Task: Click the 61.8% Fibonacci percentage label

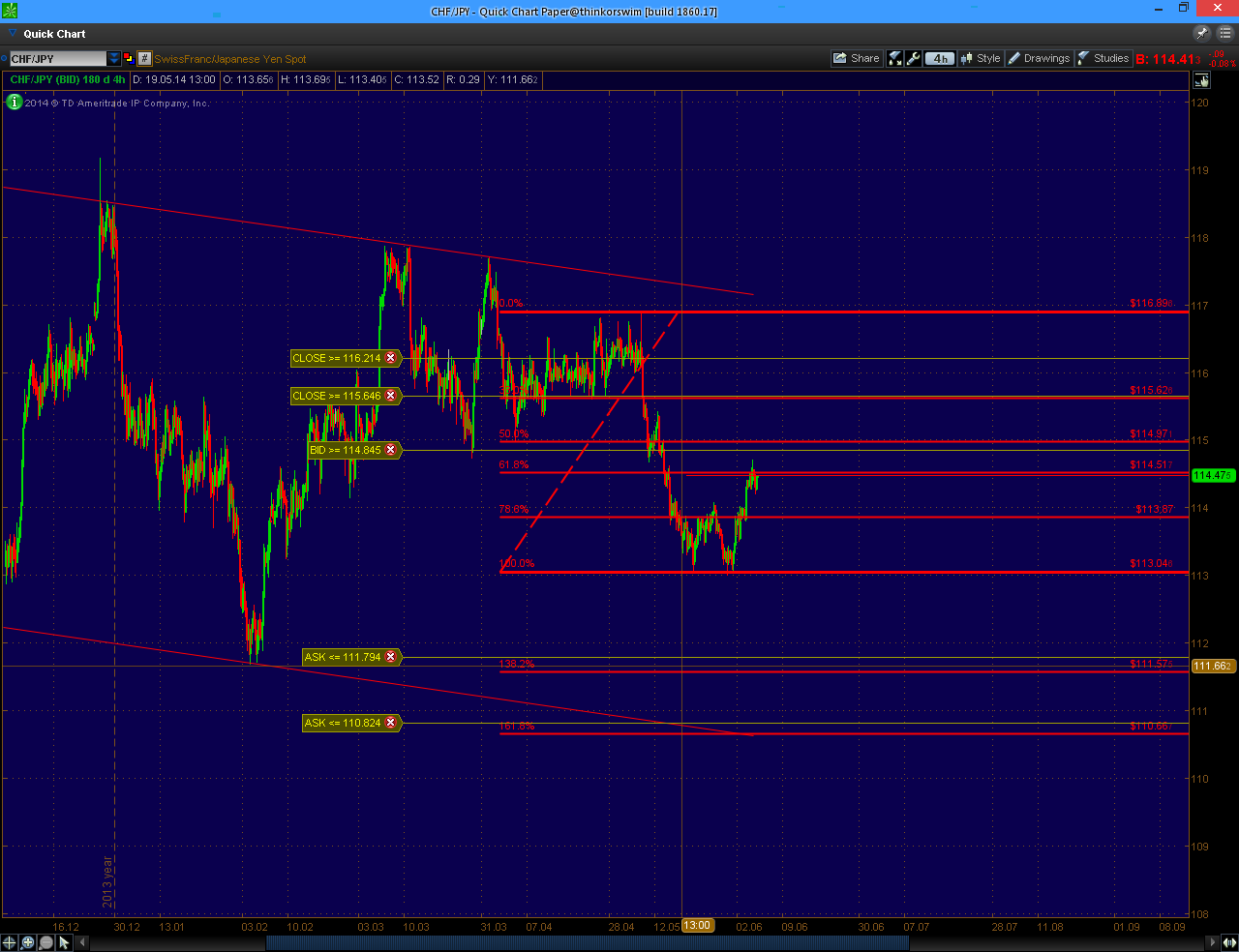Action: pyautogui.click(x=514, y=464)
